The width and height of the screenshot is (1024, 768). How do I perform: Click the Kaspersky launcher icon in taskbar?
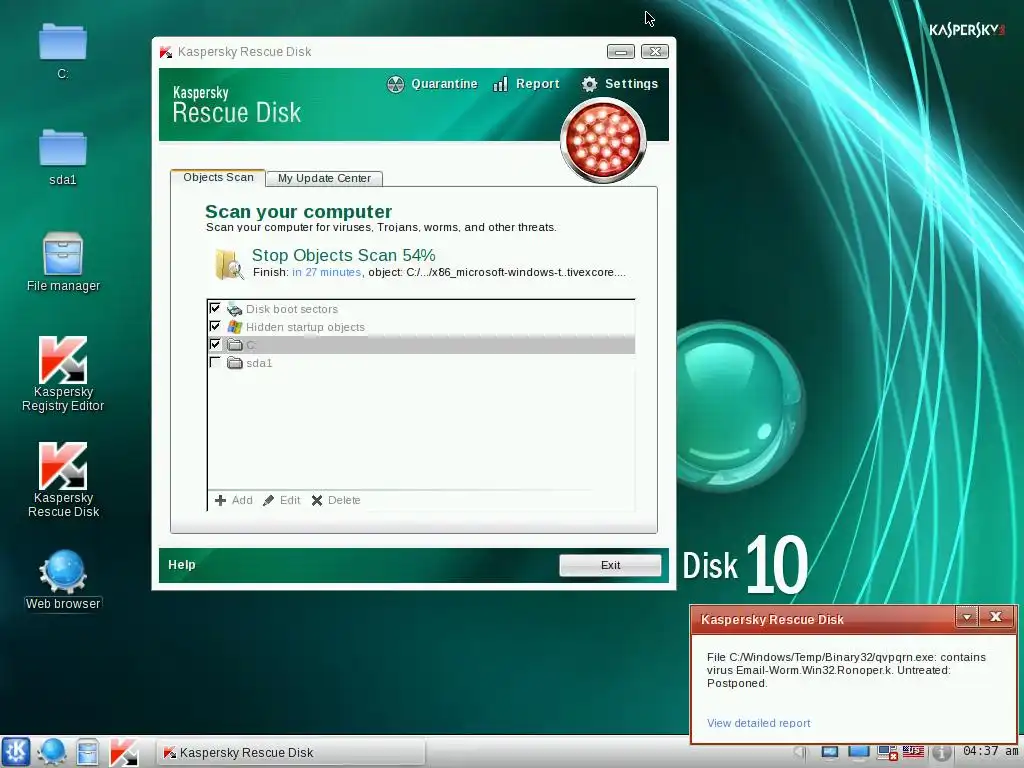pyautogui.click(x=123, y=752)
